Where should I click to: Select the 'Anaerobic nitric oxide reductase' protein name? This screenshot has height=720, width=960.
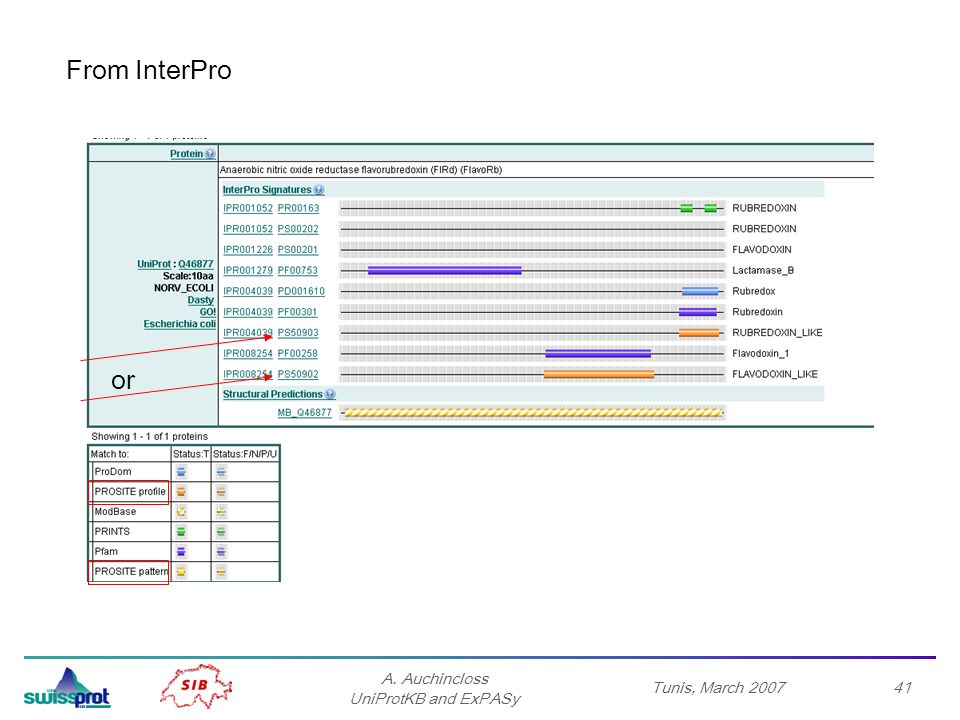pyautogui.click(x=361, y=170)
